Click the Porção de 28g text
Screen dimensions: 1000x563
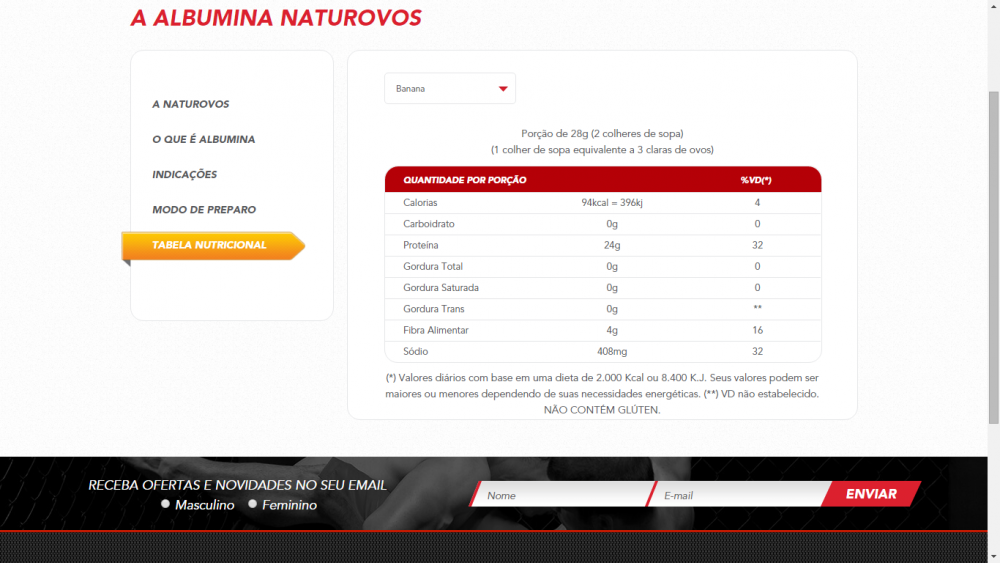tap(602, 134)
